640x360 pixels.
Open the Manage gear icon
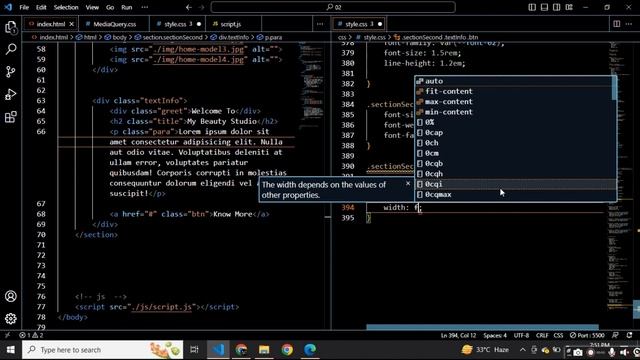[x=11, y=318]
